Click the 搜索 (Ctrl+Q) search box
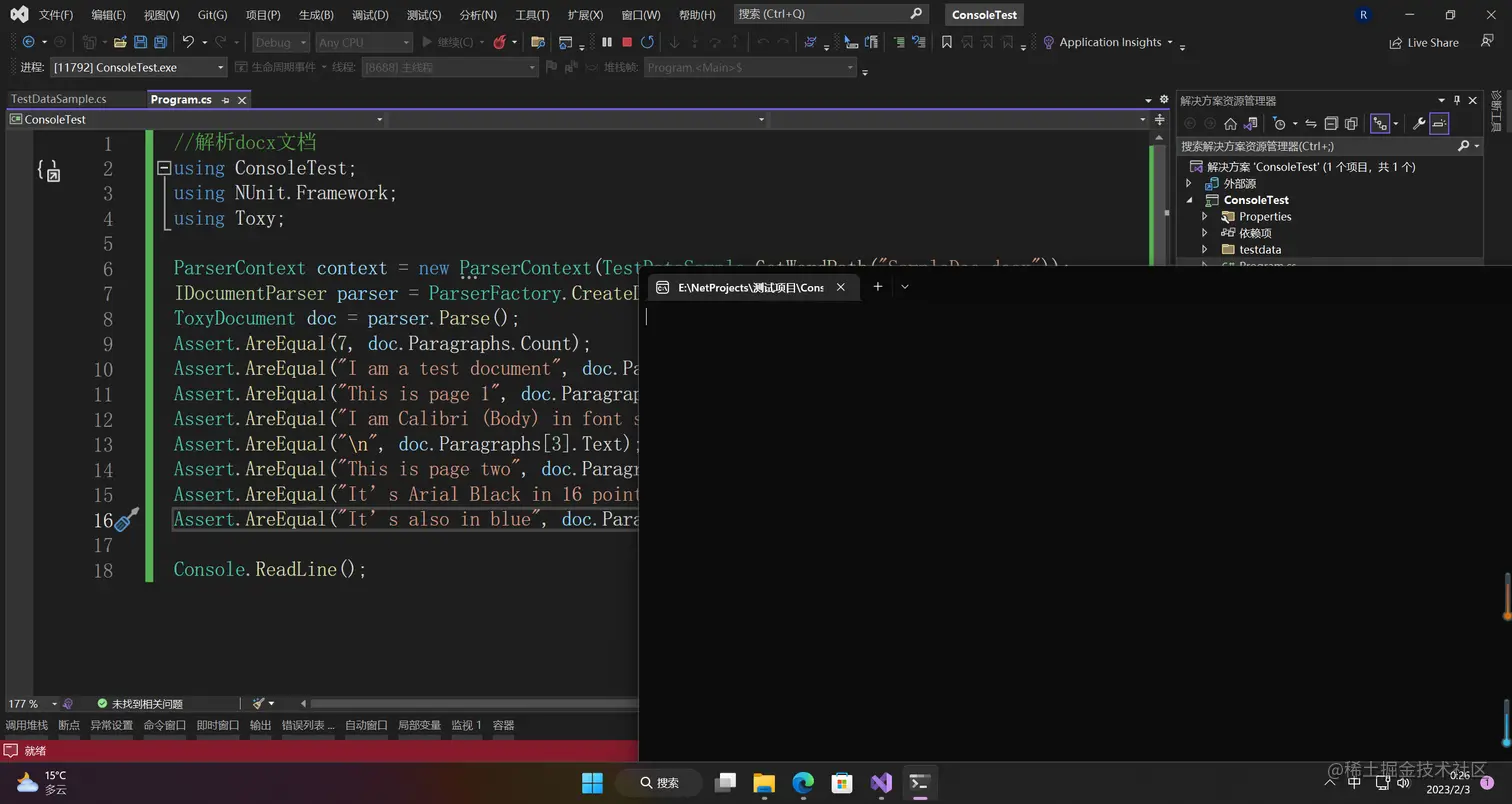Image resolution: width=1512 pixels, height=804 pixels. [x=830, y=14]
